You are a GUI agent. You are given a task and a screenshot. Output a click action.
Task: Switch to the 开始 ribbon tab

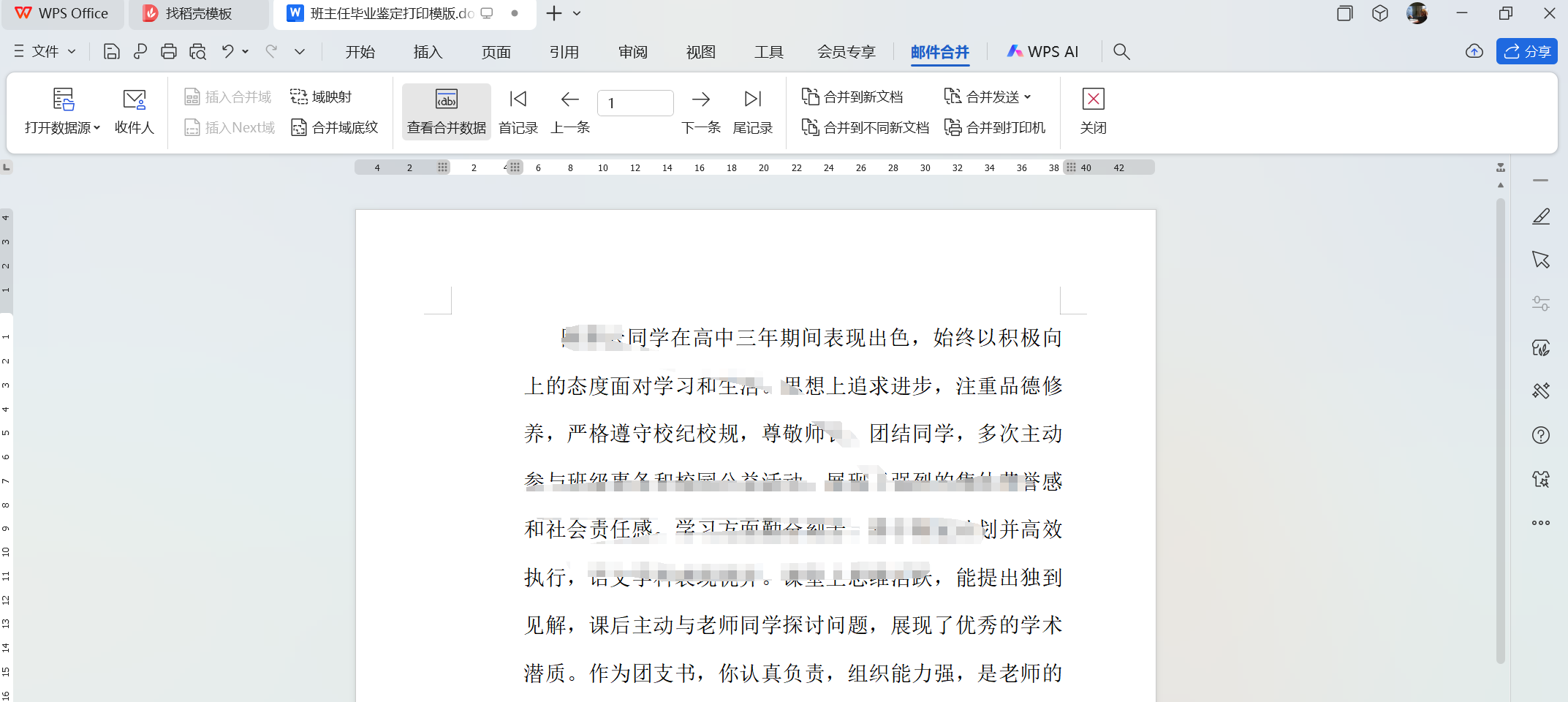point(360,52)
